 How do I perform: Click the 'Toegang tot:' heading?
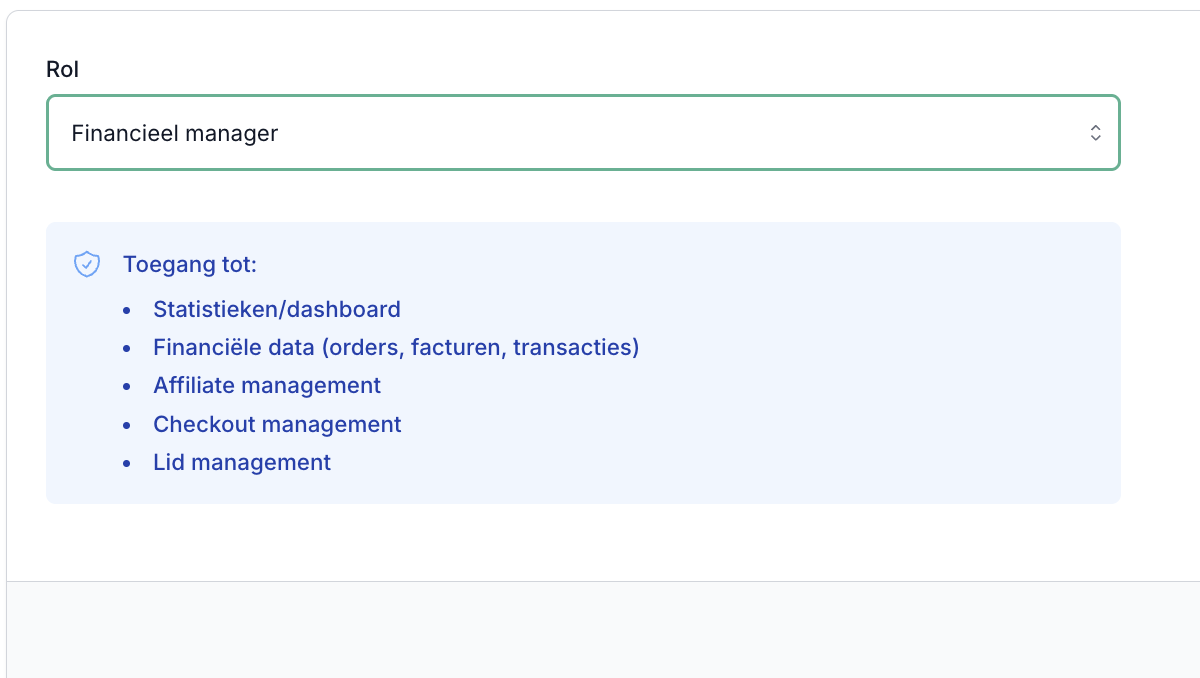[x=190, y=265]
